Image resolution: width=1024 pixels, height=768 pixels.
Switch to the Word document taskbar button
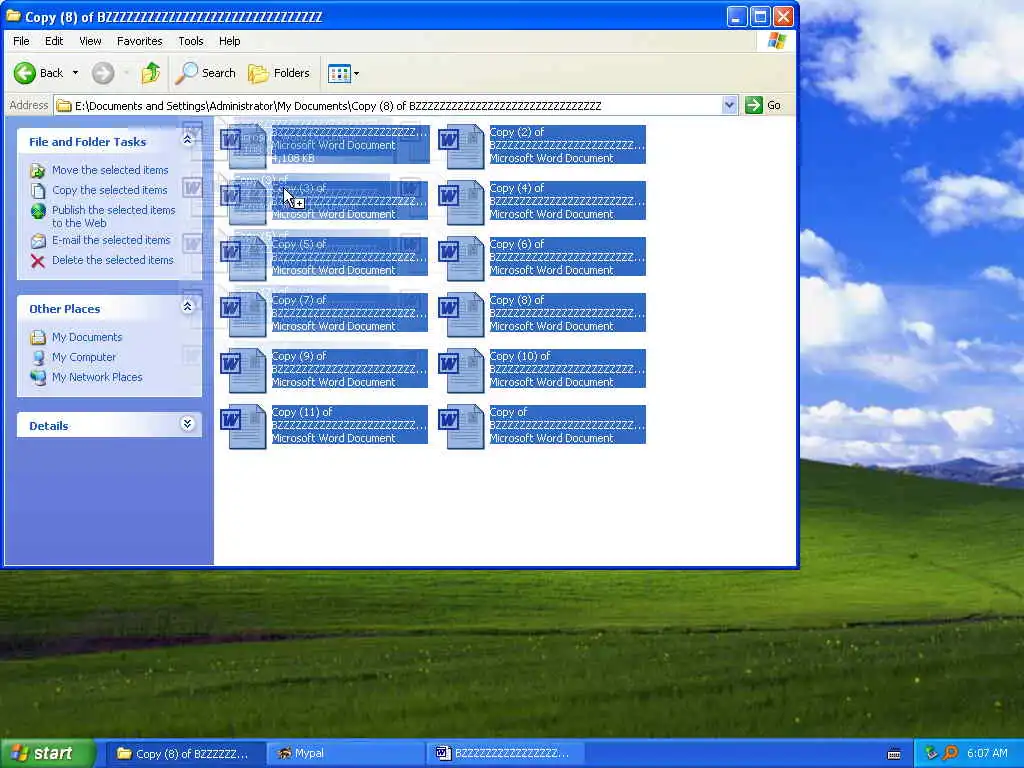(x=506, y=754)
